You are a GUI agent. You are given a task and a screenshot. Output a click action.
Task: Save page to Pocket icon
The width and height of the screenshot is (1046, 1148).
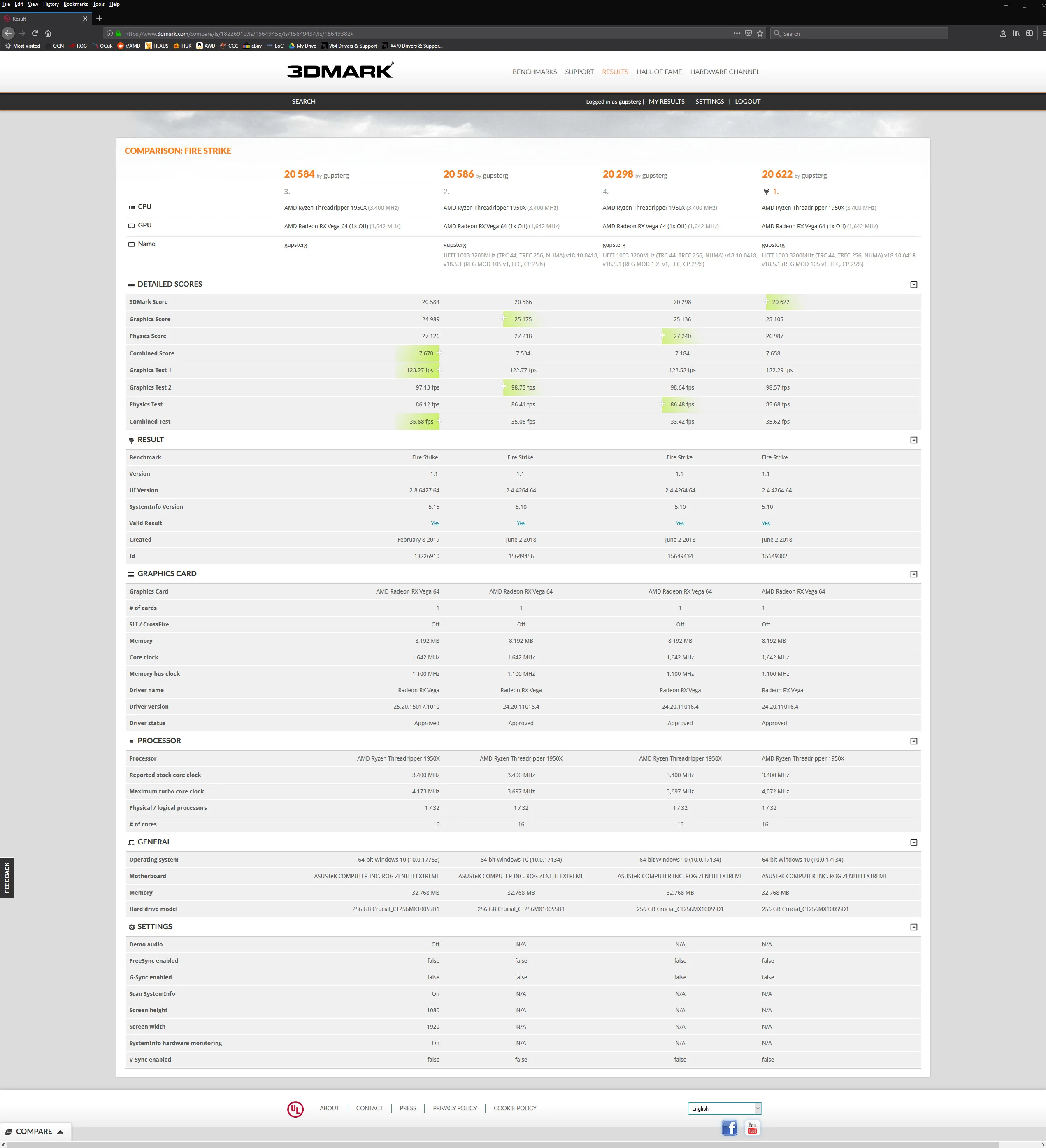click(748, 33)
